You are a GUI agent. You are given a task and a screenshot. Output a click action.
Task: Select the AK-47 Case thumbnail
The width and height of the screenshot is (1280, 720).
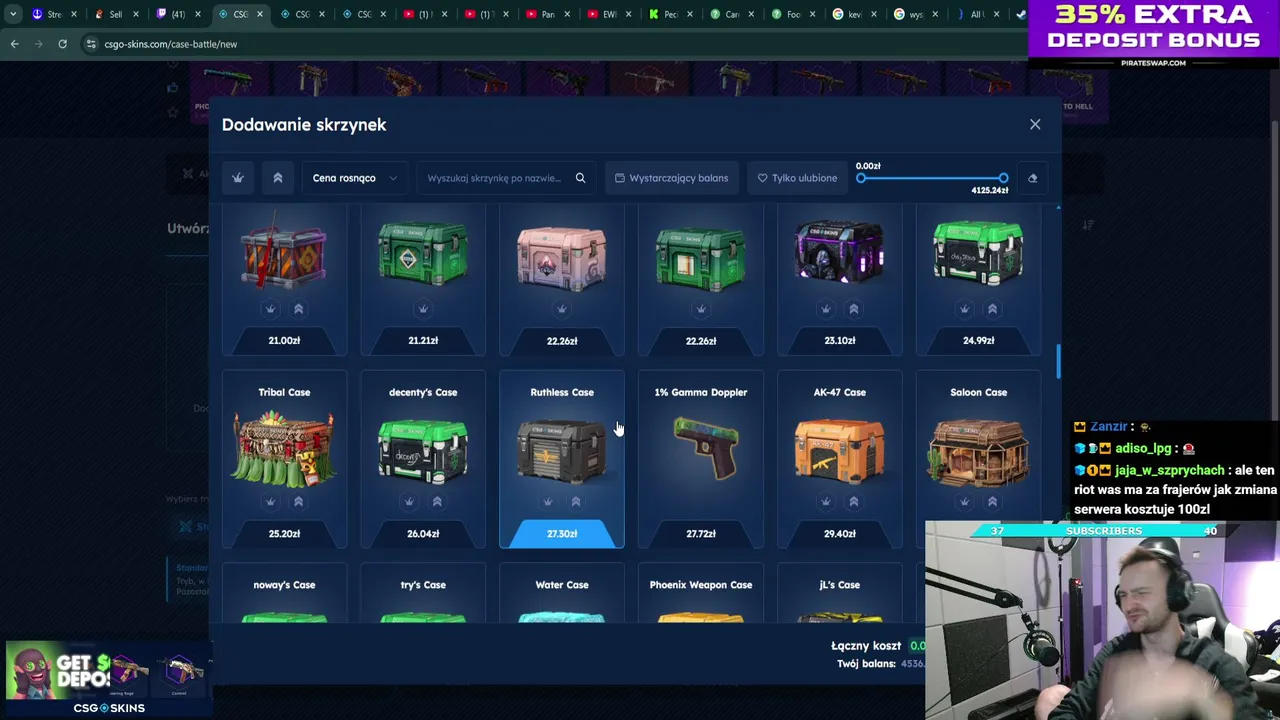point(840,450)
